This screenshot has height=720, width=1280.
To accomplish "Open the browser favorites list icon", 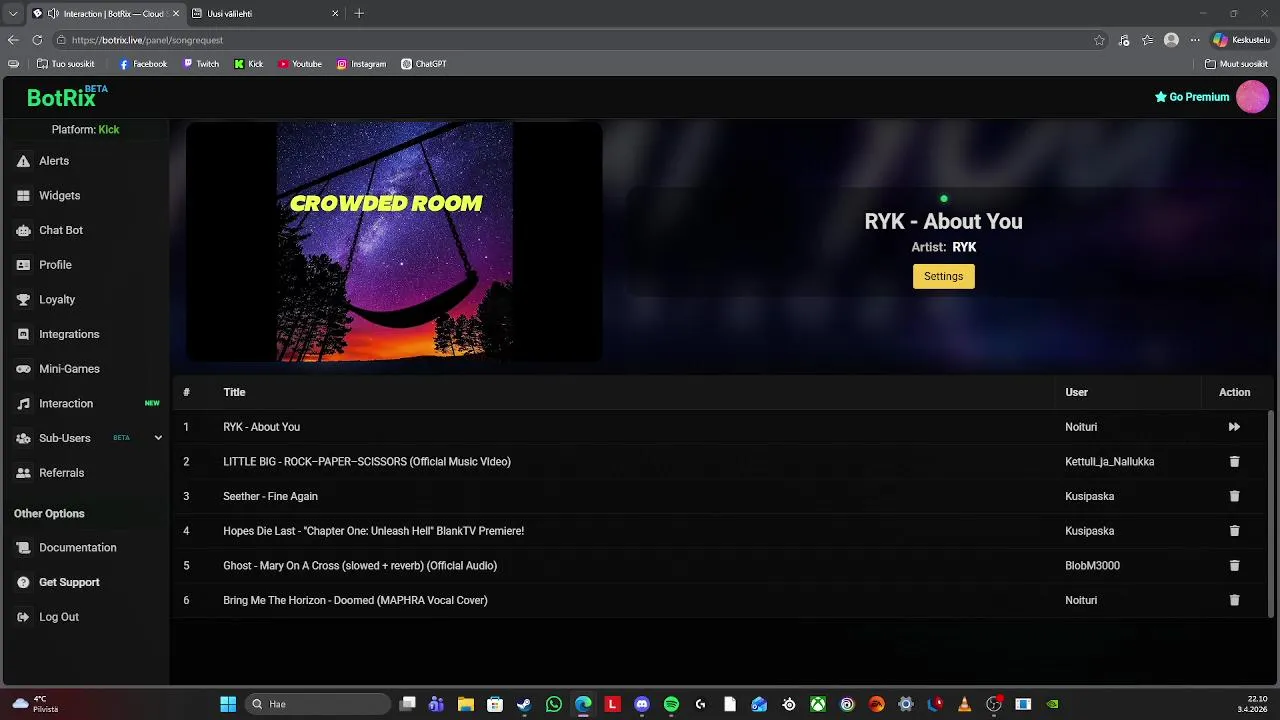I will pyautogui.click(x=1148, y=40).
